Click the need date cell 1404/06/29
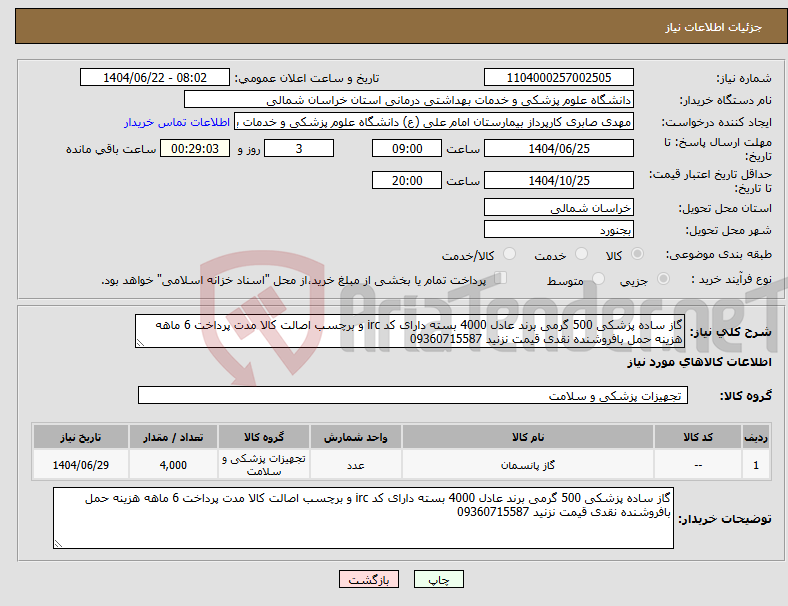The width and height of the screenshot is (788, 606). [x=81, y=465]
